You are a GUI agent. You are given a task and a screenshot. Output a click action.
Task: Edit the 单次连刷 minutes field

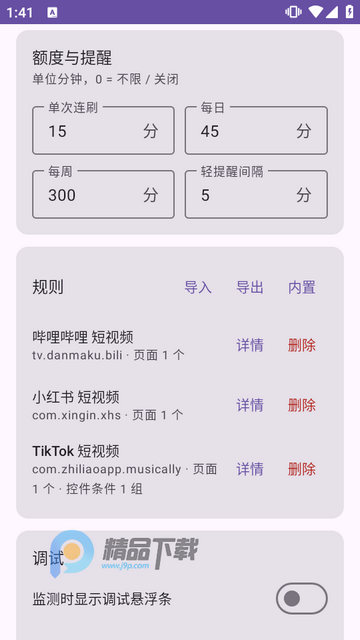pos(103,131)
